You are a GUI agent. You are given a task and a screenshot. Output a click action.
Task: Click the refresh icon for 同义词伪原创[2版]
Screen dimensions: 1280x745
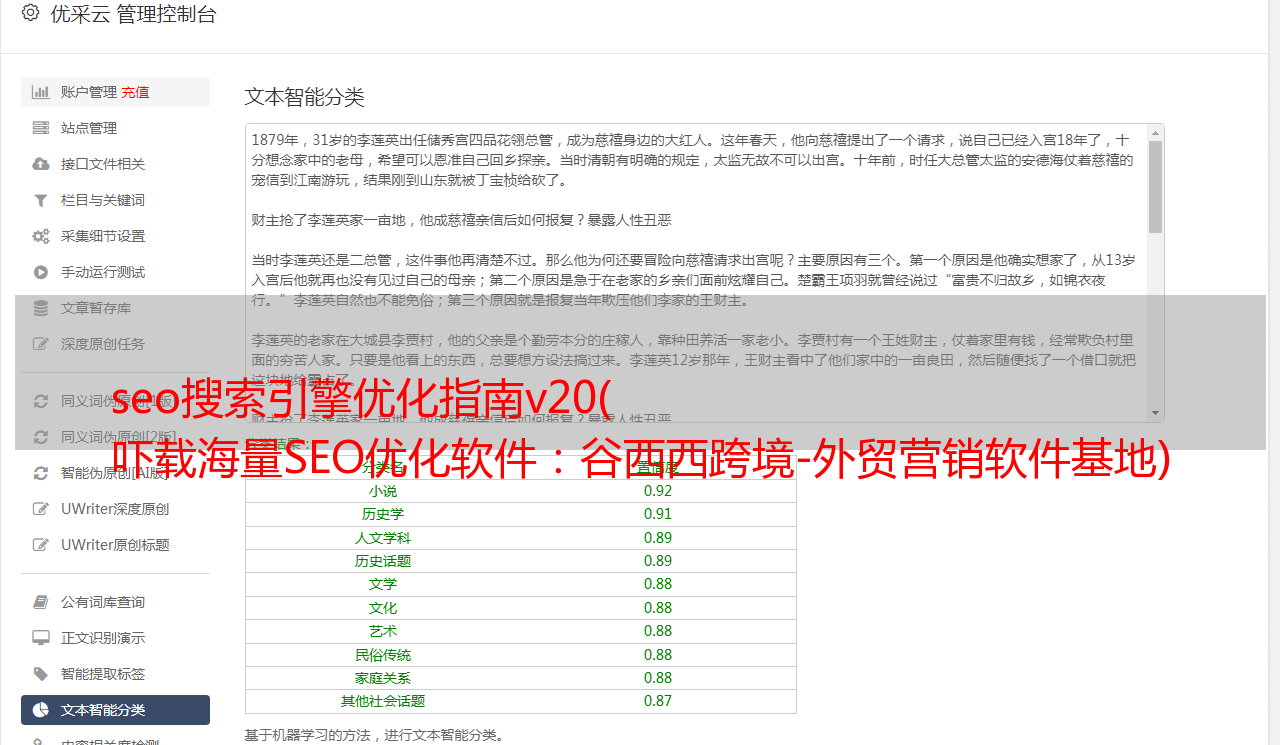point(41,437)
